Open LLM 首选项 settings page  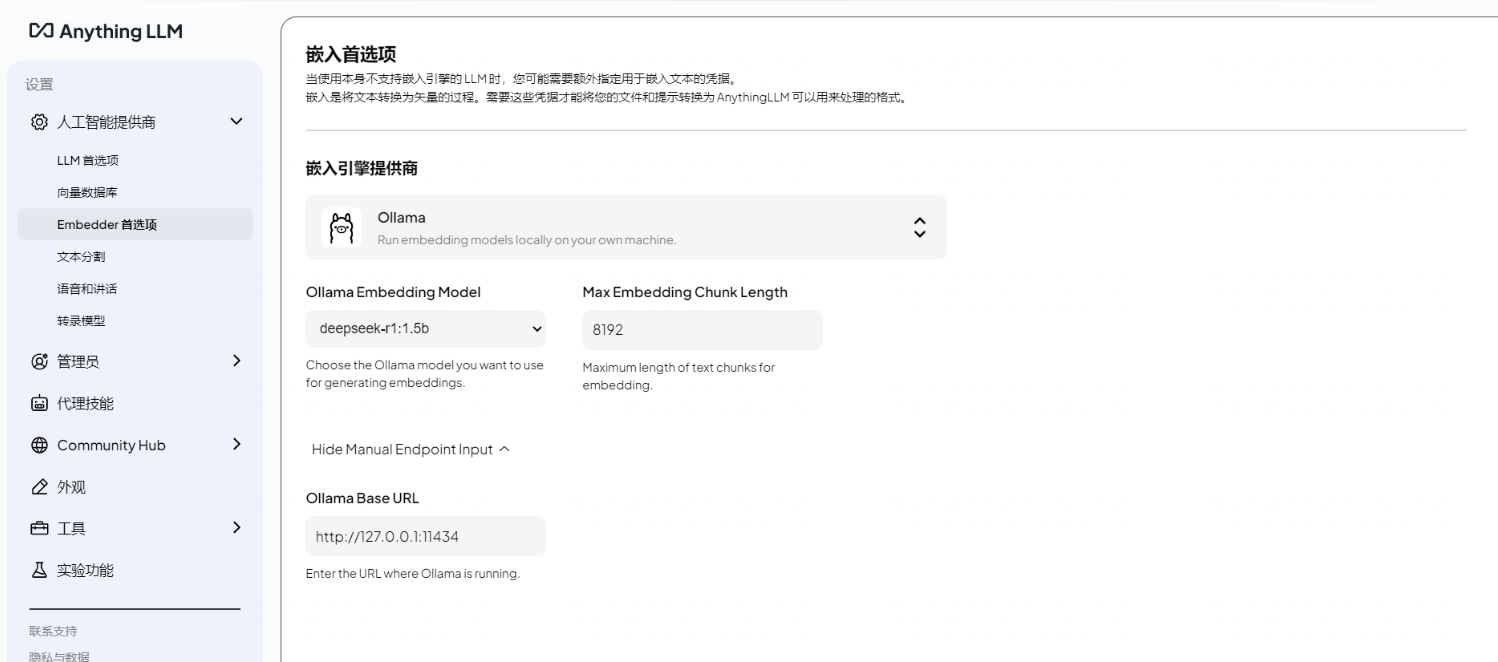[88, 160]
